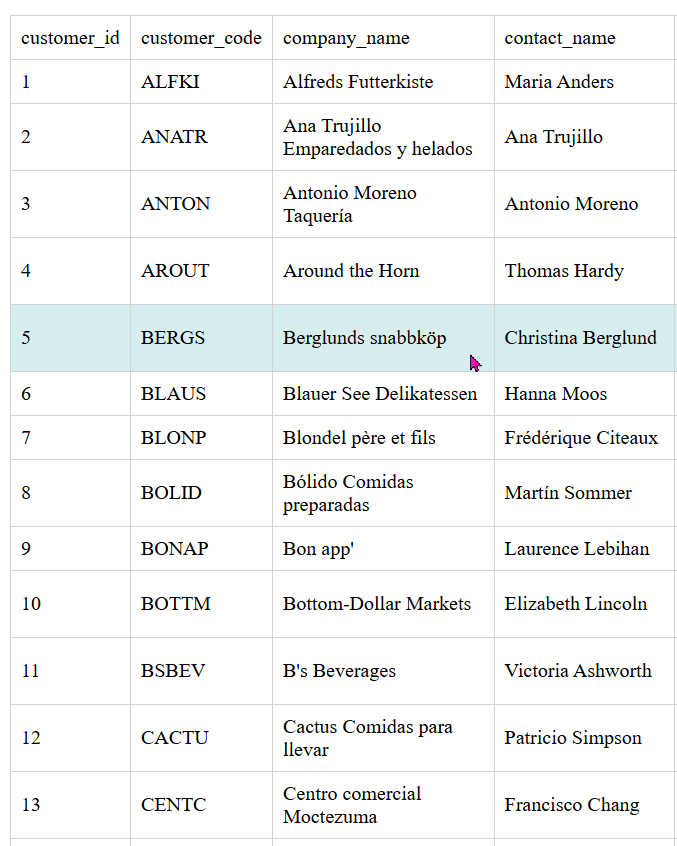
Task: Select the CACTU customer code cell
Action: click(175, 738)
